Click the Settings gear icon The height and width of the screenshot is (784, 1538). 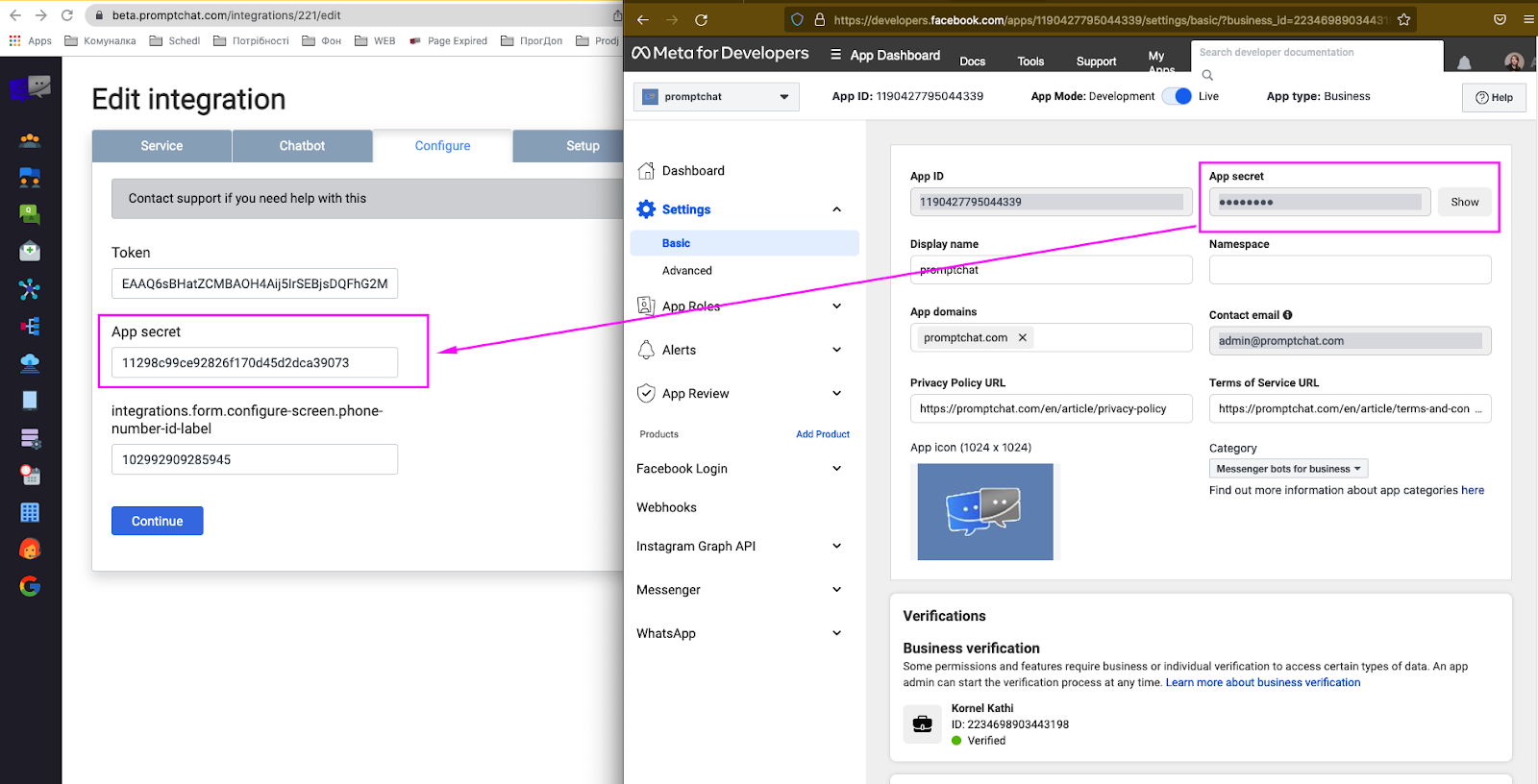click(x=646, y=209)
